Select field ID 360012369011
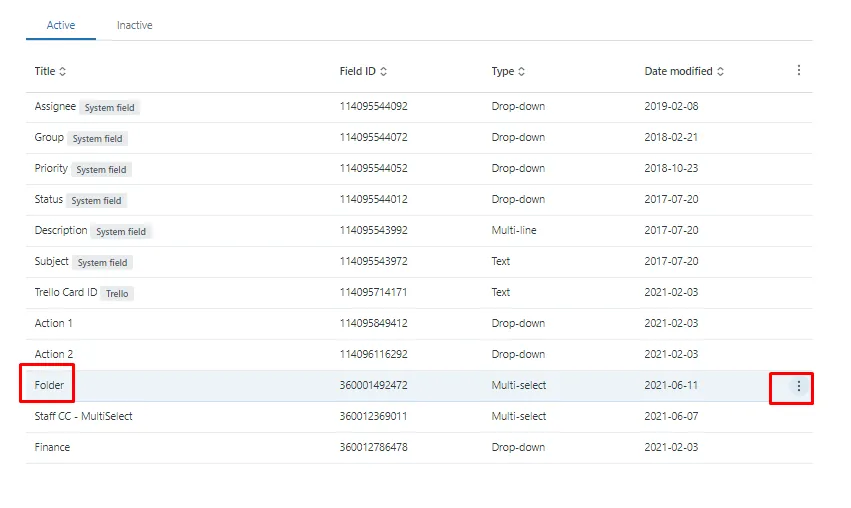 point(373,416)
